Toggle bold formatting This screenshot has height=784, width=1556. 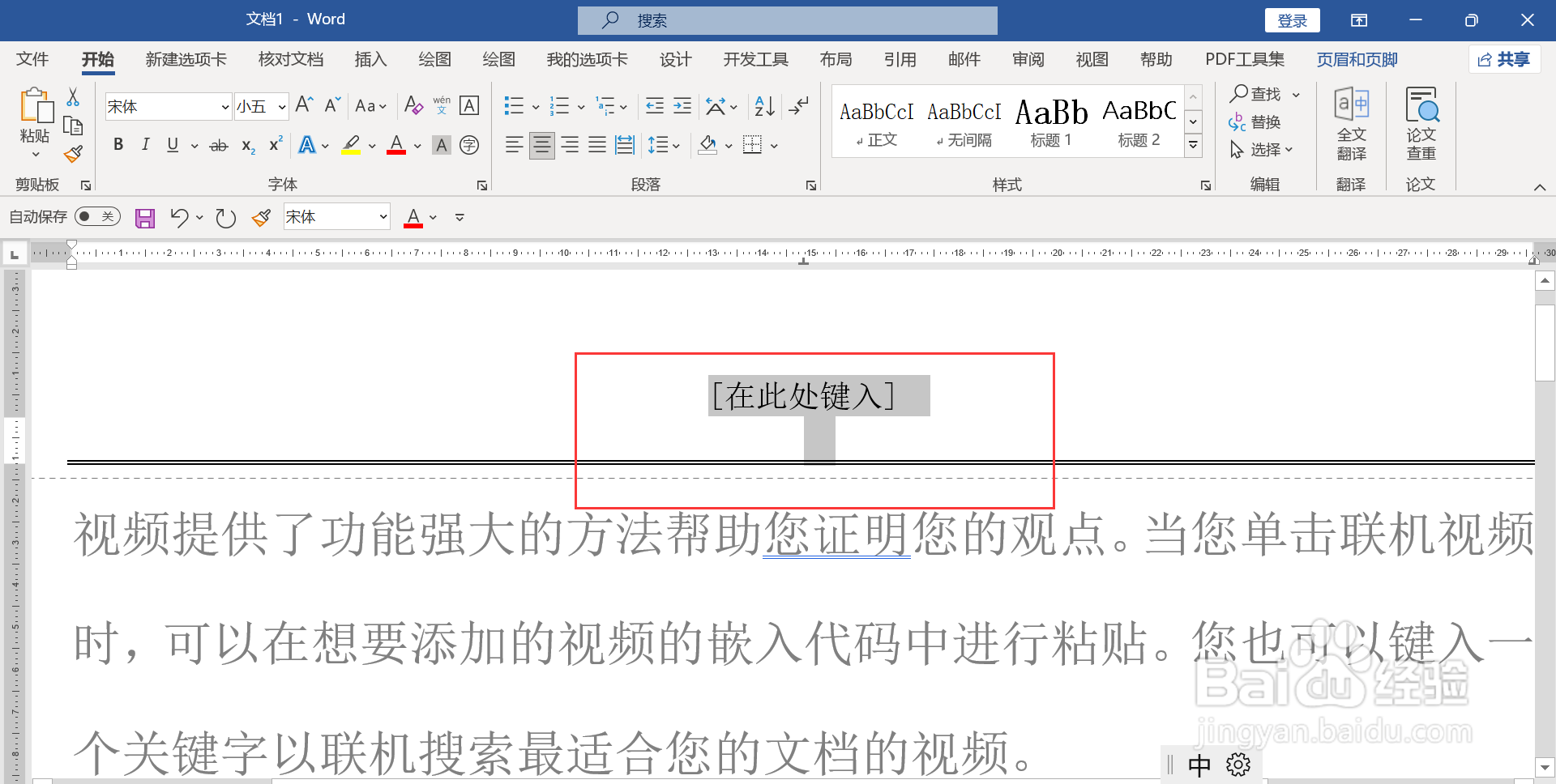[x=118, y=146]
